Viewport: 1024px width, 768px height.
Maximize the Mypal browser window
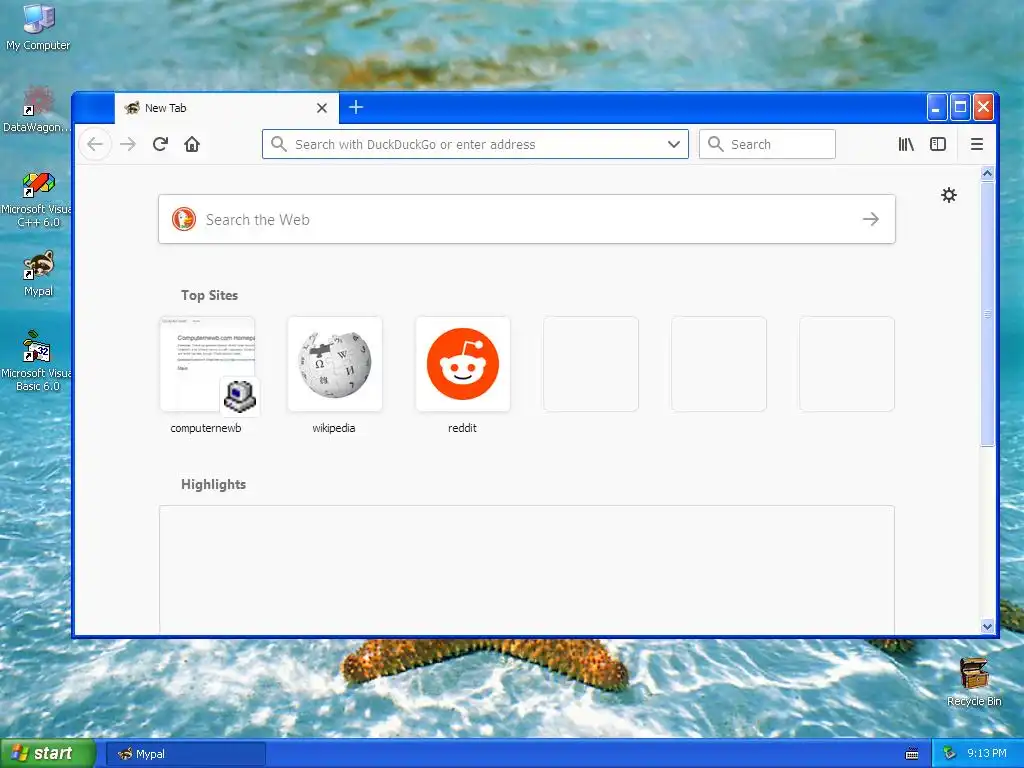tap(960, 107)
